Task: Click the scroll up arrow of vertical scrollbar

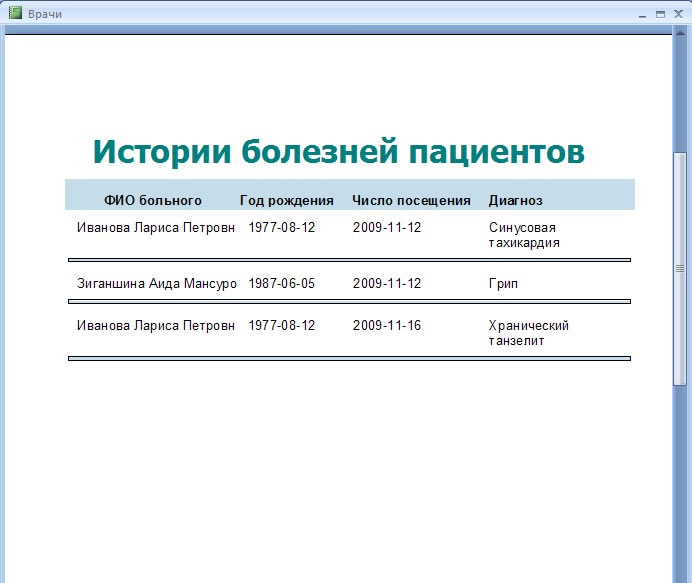Action: point(680,31)
